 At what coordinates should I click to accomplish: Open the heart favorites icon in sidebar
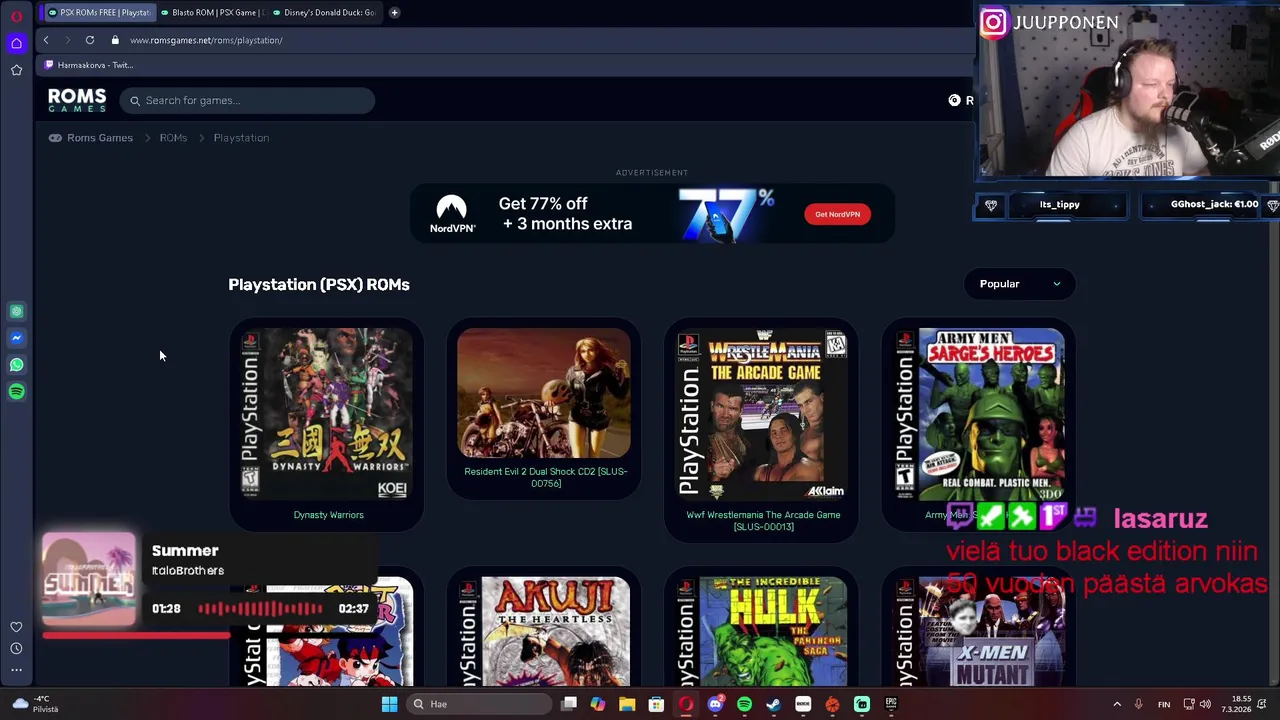coord(16,627)
